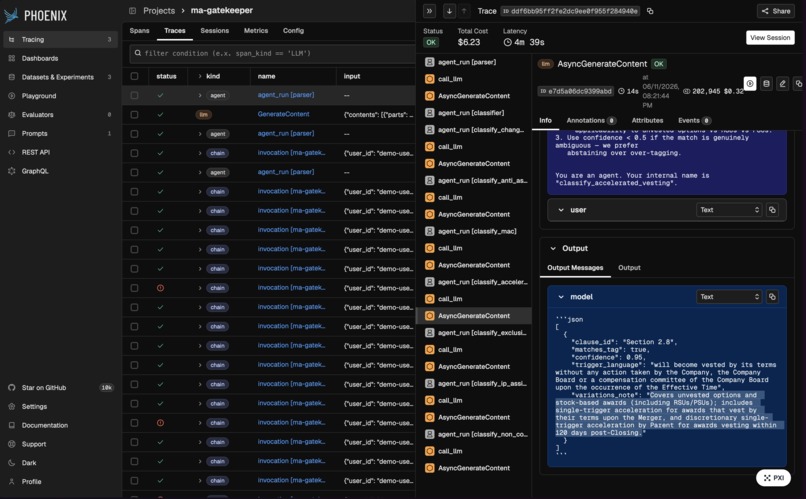Open Tracing in the sidebar
806x499 pixels.
pyautogui.click(x=60, y=40)
